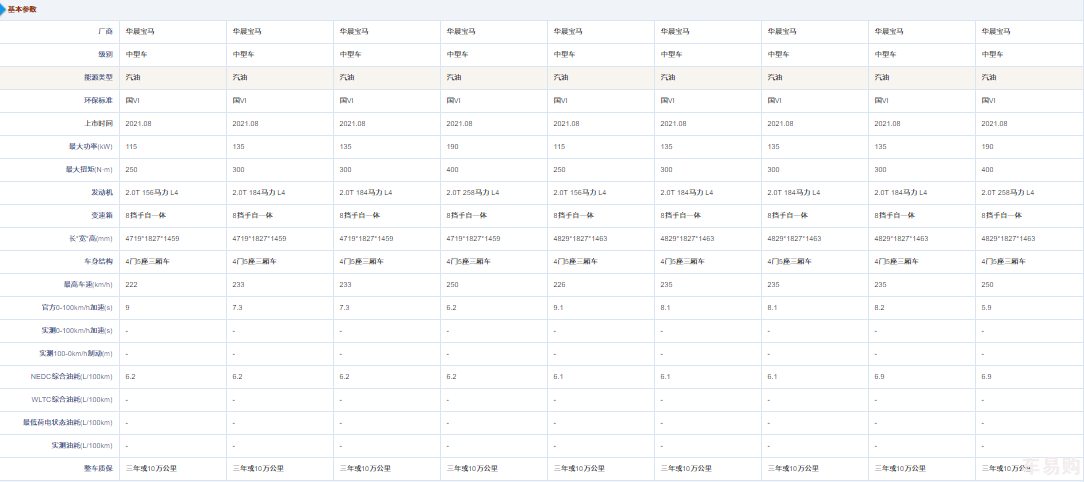Select 6.2 in the 官方0-100km/h加速 row

451,308
